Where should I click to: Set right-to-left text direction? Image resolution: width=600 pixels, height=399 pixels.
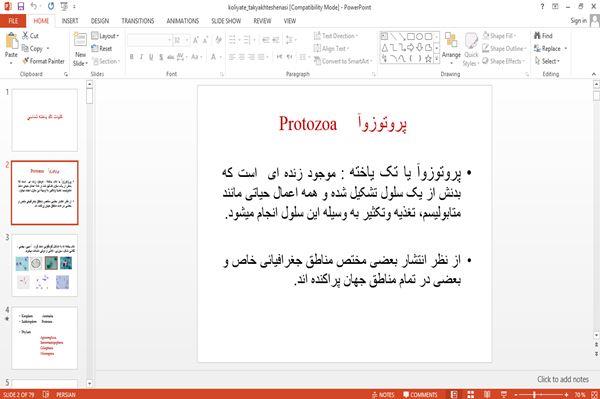290,57
